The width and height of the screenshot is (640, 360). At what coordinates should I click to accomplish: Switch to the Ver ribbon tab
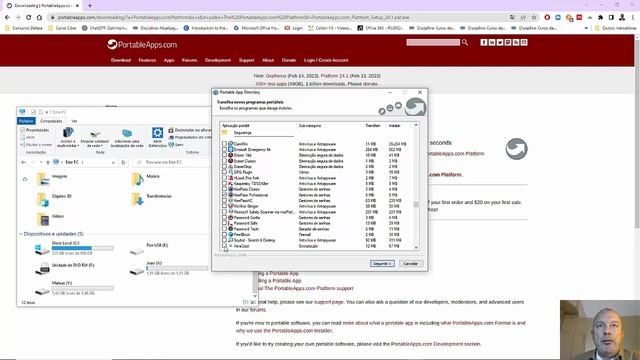click(x=74, y=121)
